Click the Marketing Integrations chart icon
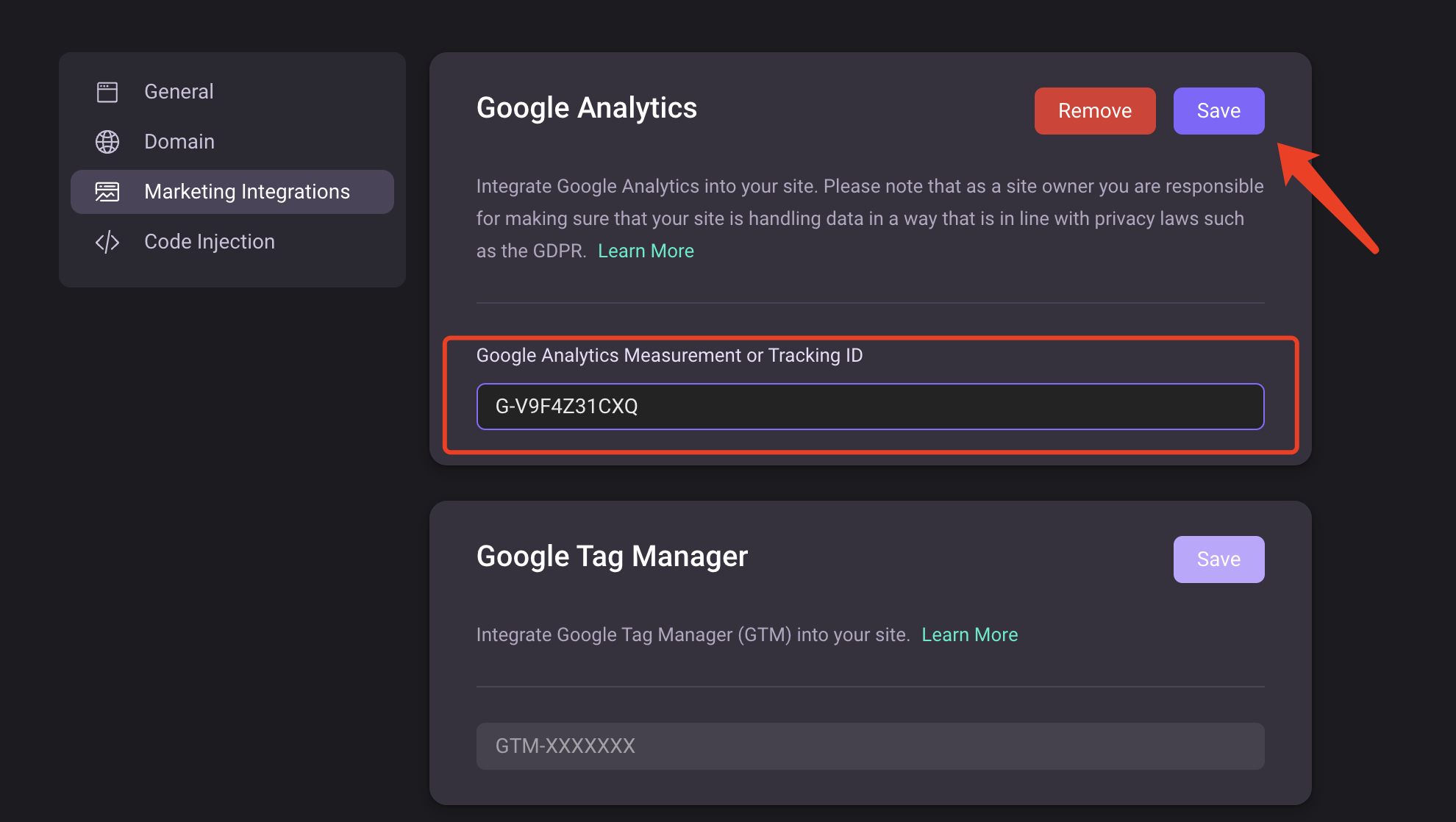 pyautogui.click(x=107, y=192)
